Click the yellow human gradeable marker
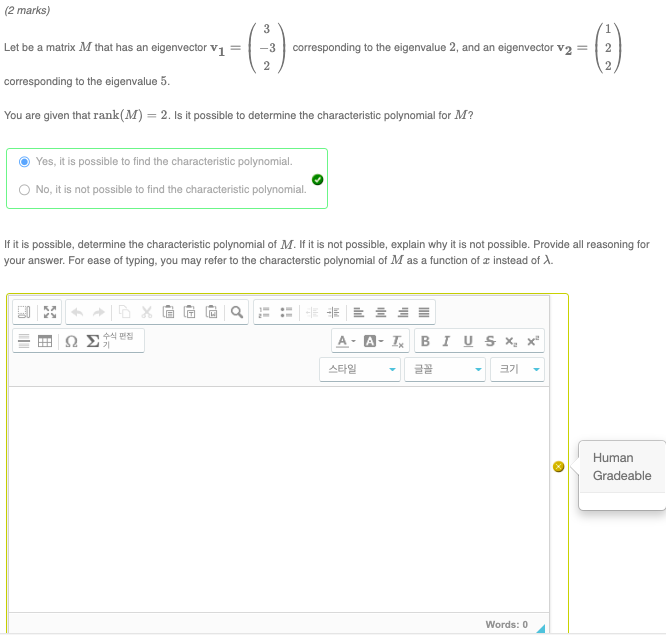The image size is (666, 635). (x=559, y=467)
